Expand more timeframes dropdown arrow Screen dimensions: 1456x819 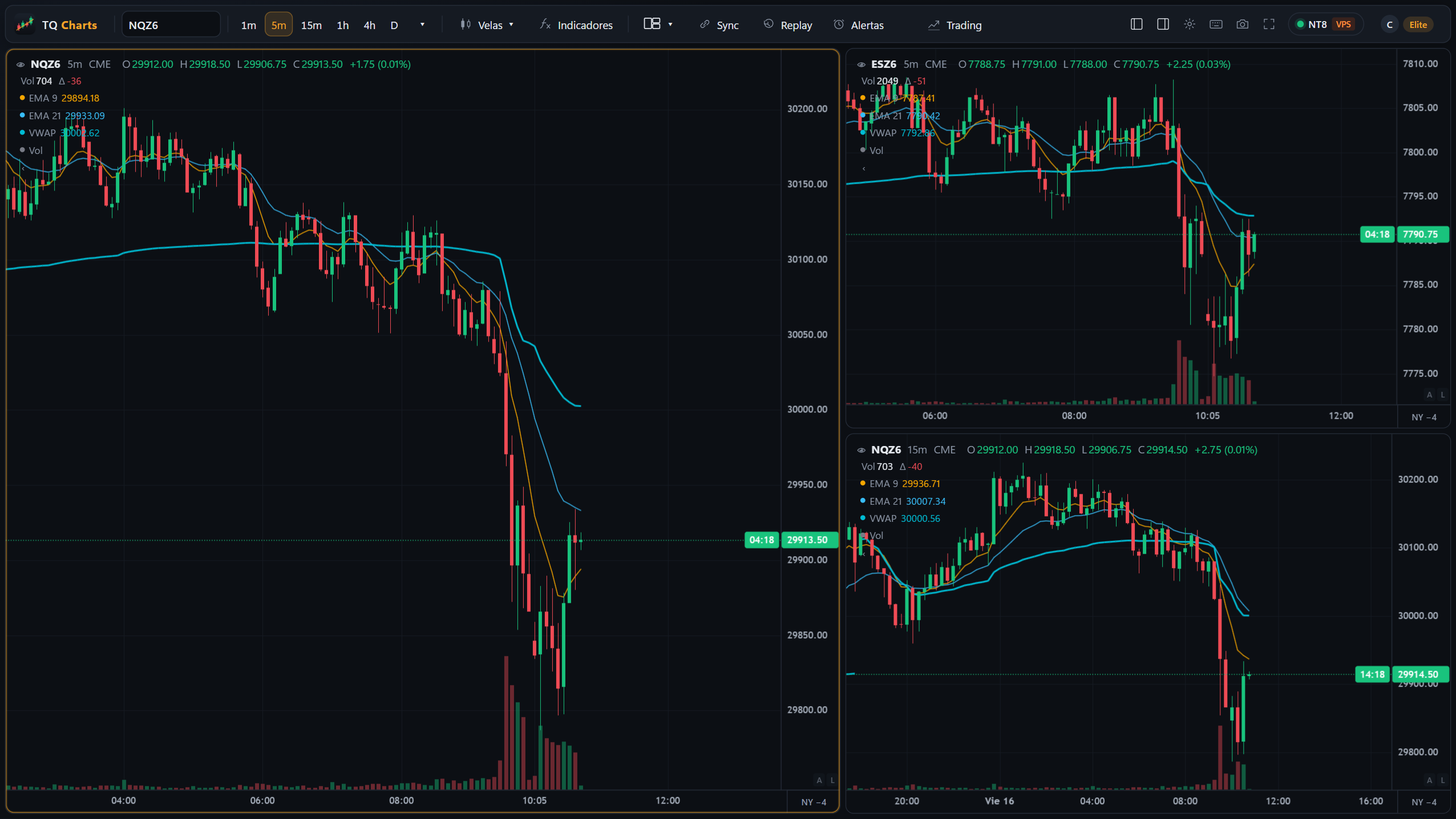422,25
